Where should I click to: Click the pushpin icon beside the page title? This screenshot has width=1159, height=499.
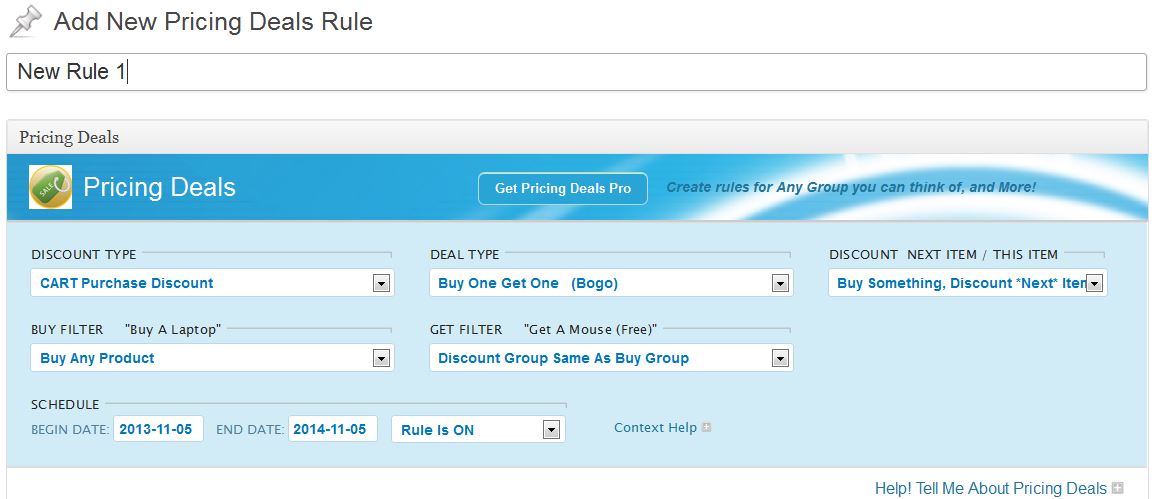pyautogui.click(x=25, y=21)
